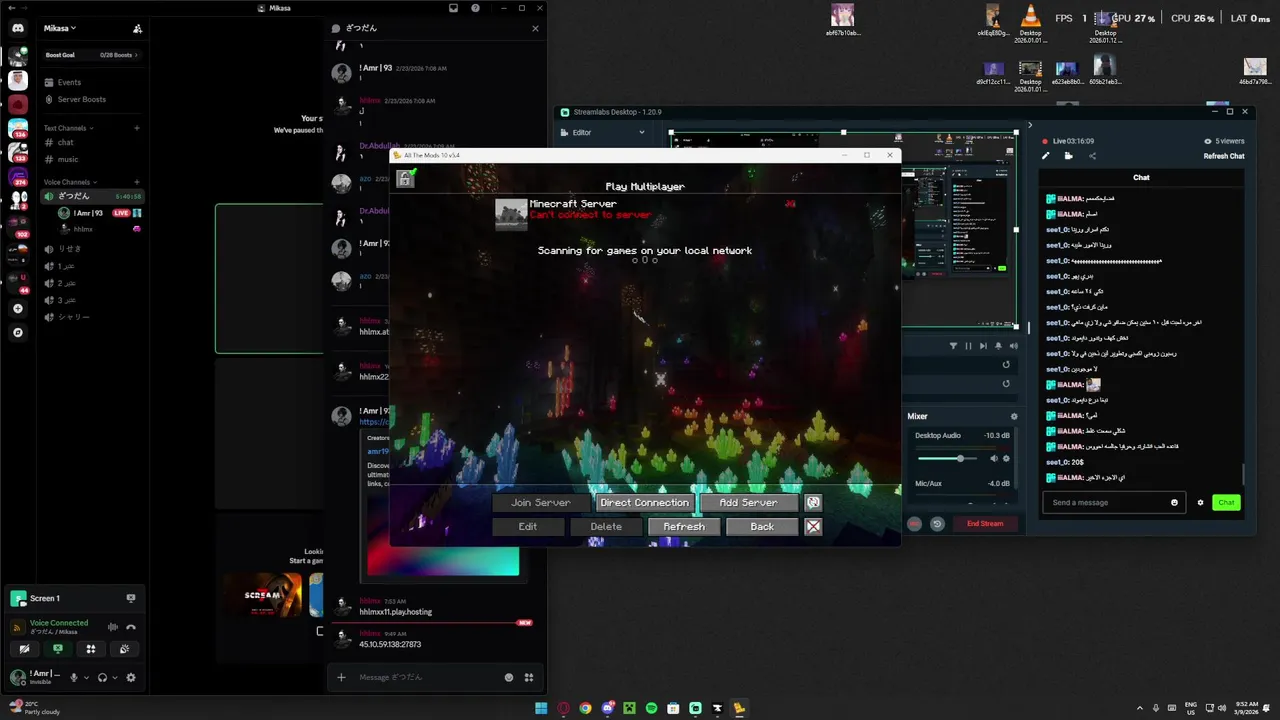Expand Boost Goal arrow
The width and height of the screenshot is (1280, 720).
pos(136,55)
